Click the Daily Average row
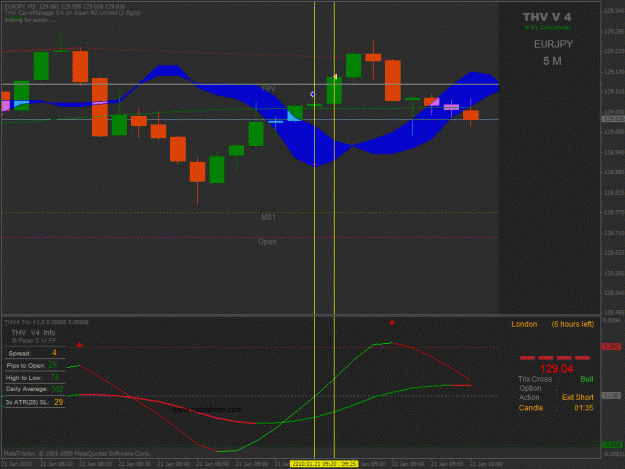Screen dimensions: 625x469 coord(34,389)
